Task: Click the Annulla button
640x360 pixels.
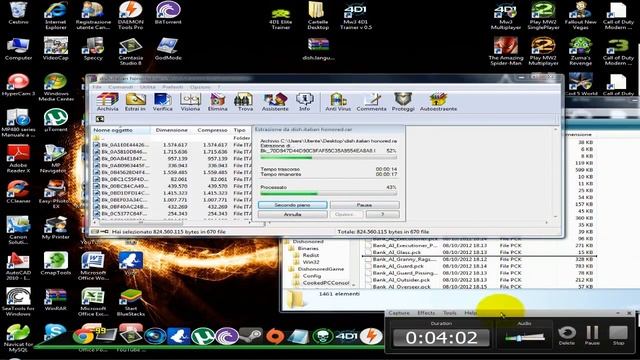Action: pos(293,214)
